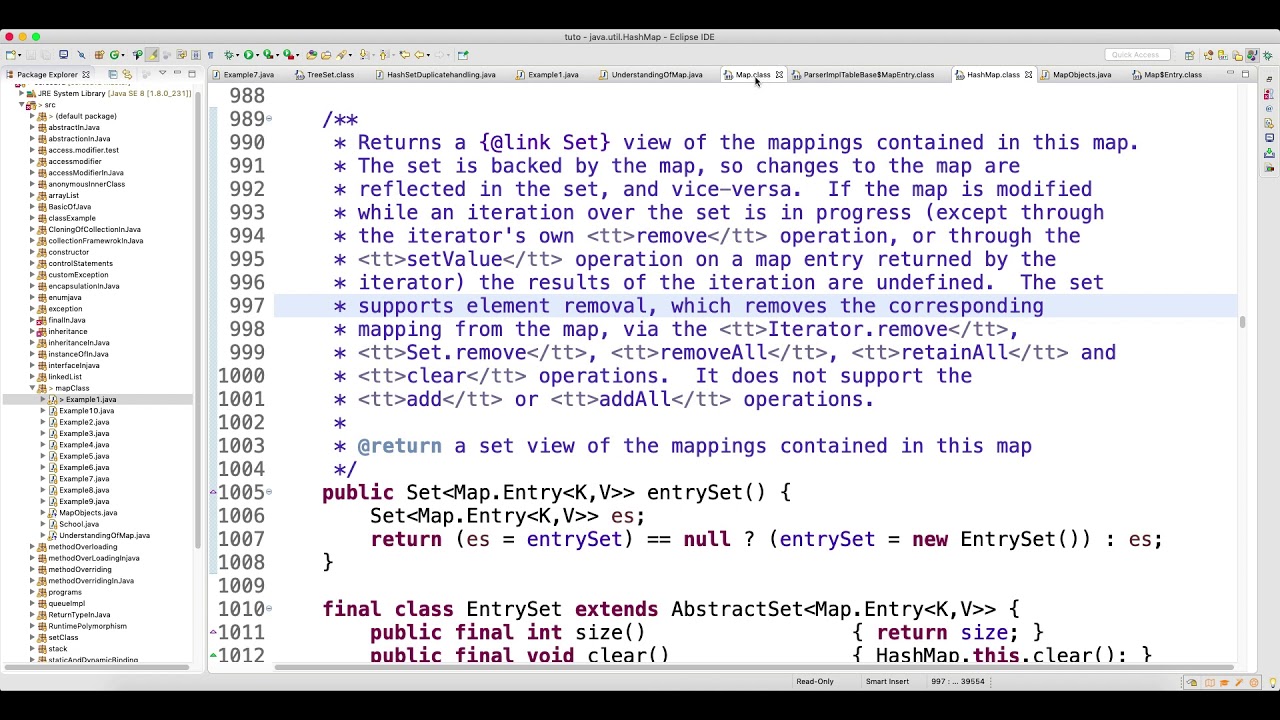Select School.java in Package Explorer
The height and width of the screenshot is (720, 1280).
[x=78, y=524]
